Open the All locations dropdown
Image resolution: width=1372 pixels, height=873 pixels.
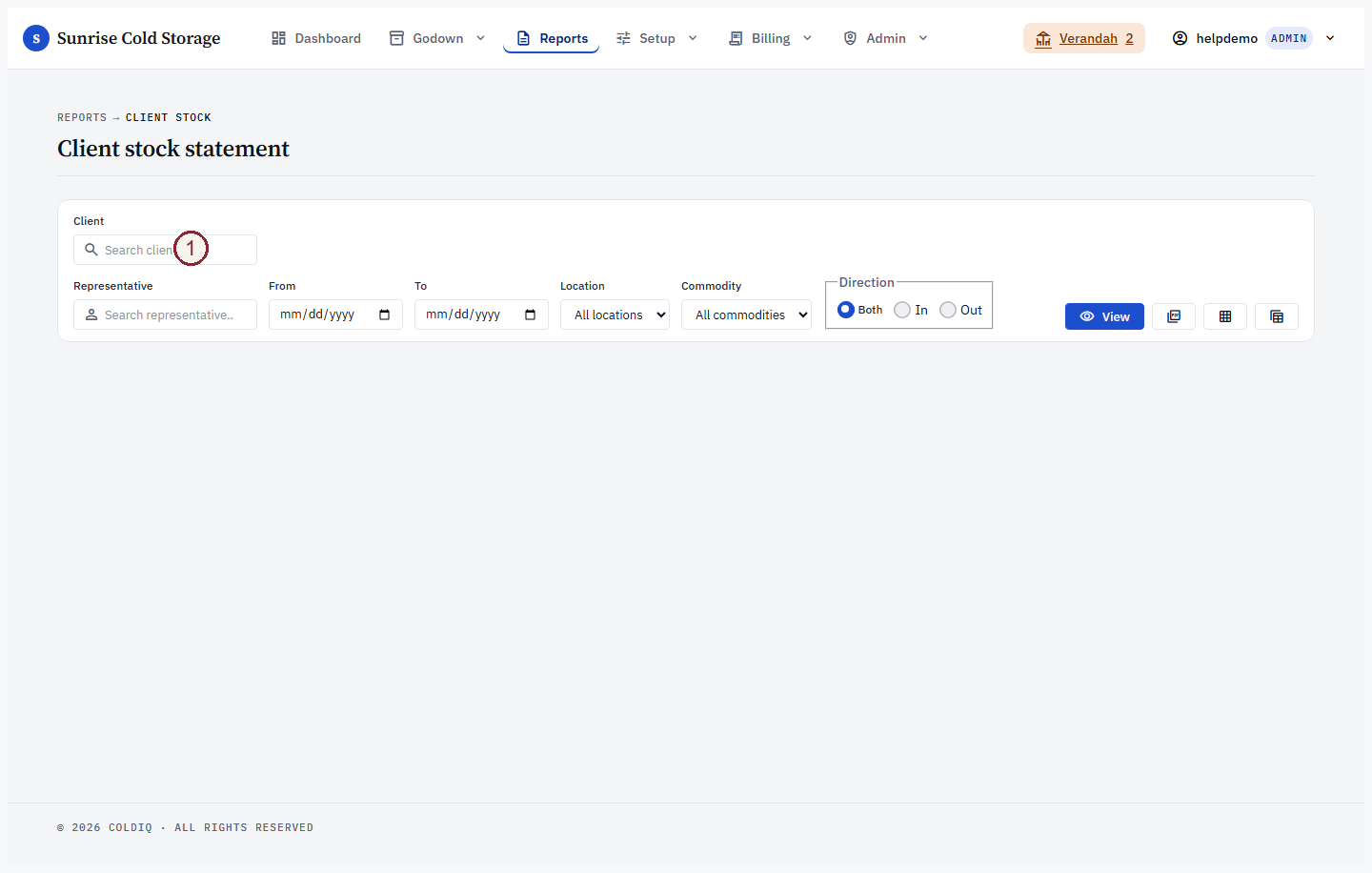click(615, 315)
